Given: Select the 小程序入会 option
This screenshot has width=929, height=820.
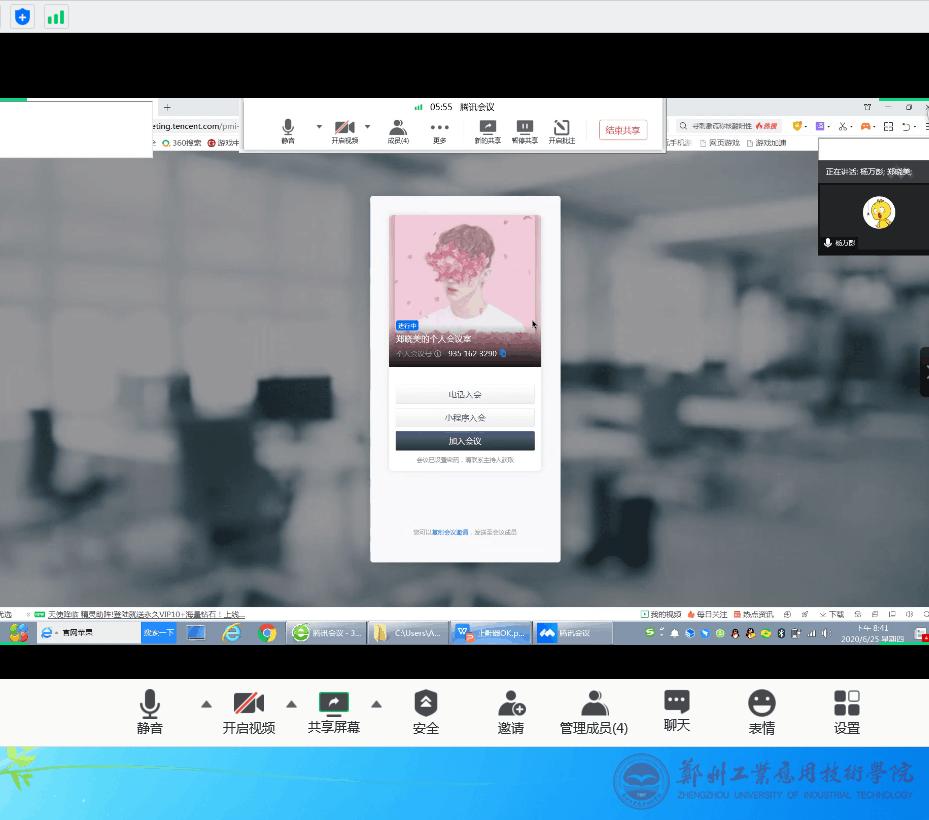Looking at the screenshot, I should click(x=465, y=418).
